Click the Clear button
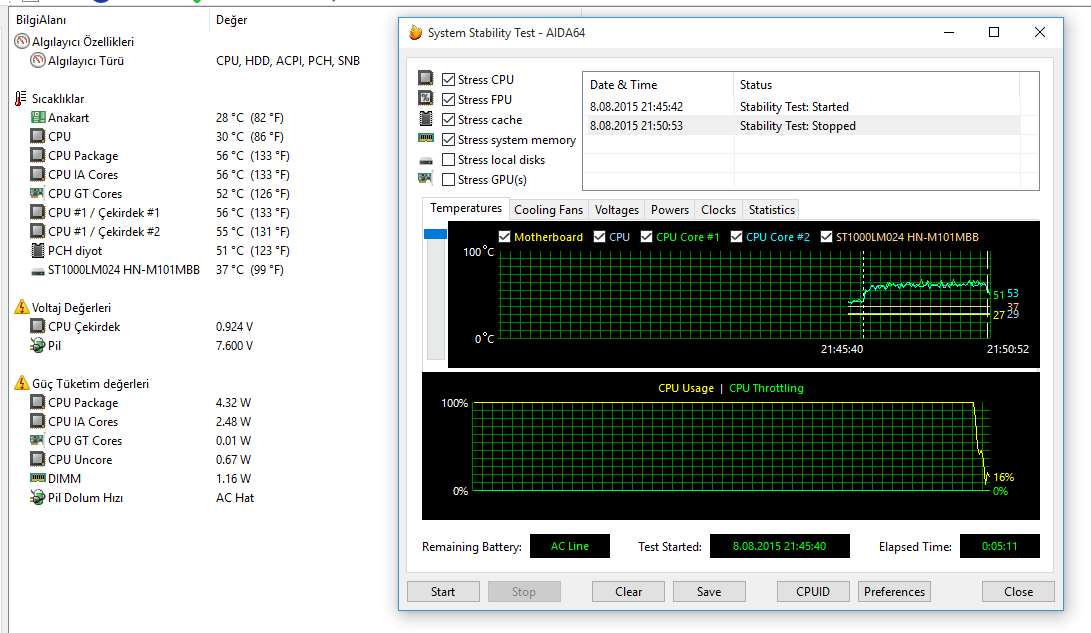This screenshot has height=633, width=1091. click(x=628, y=591)
